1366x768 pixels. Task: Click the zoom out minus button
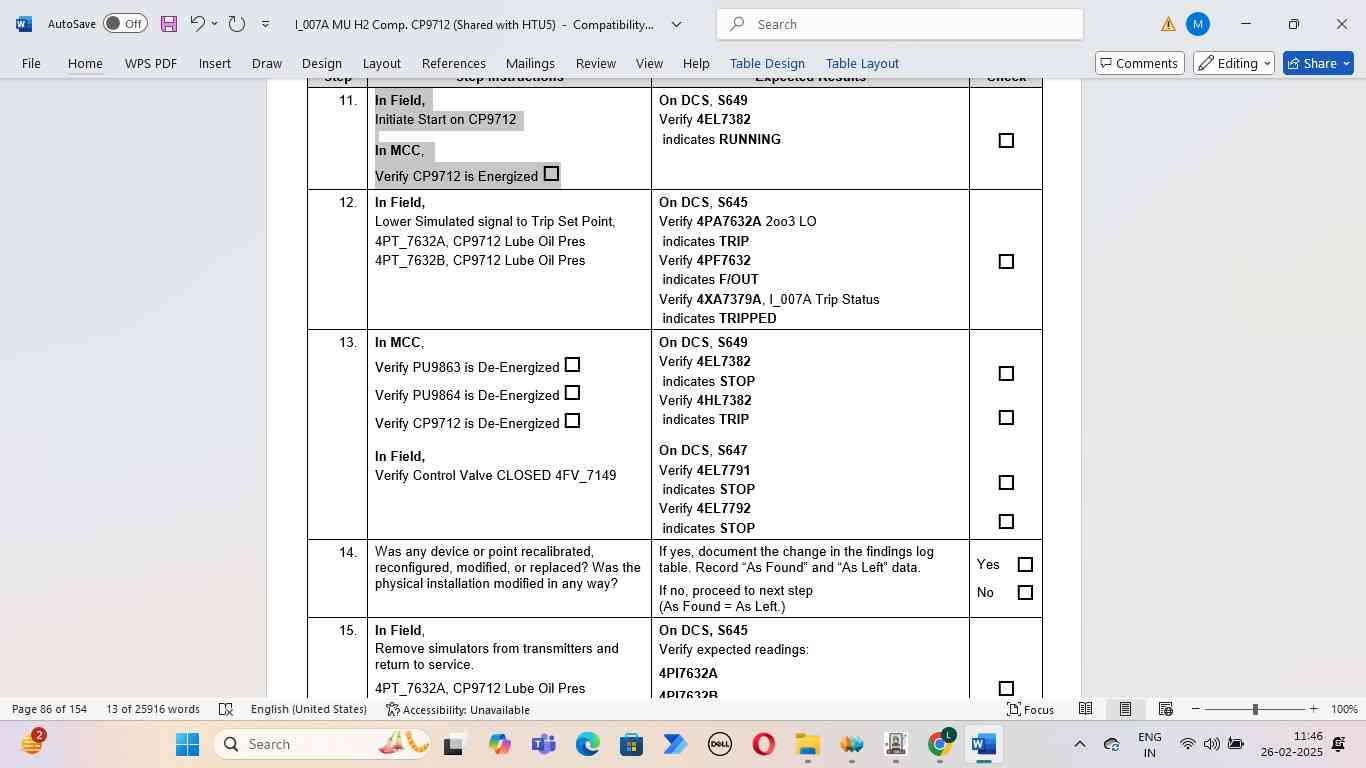(1195, 709)
